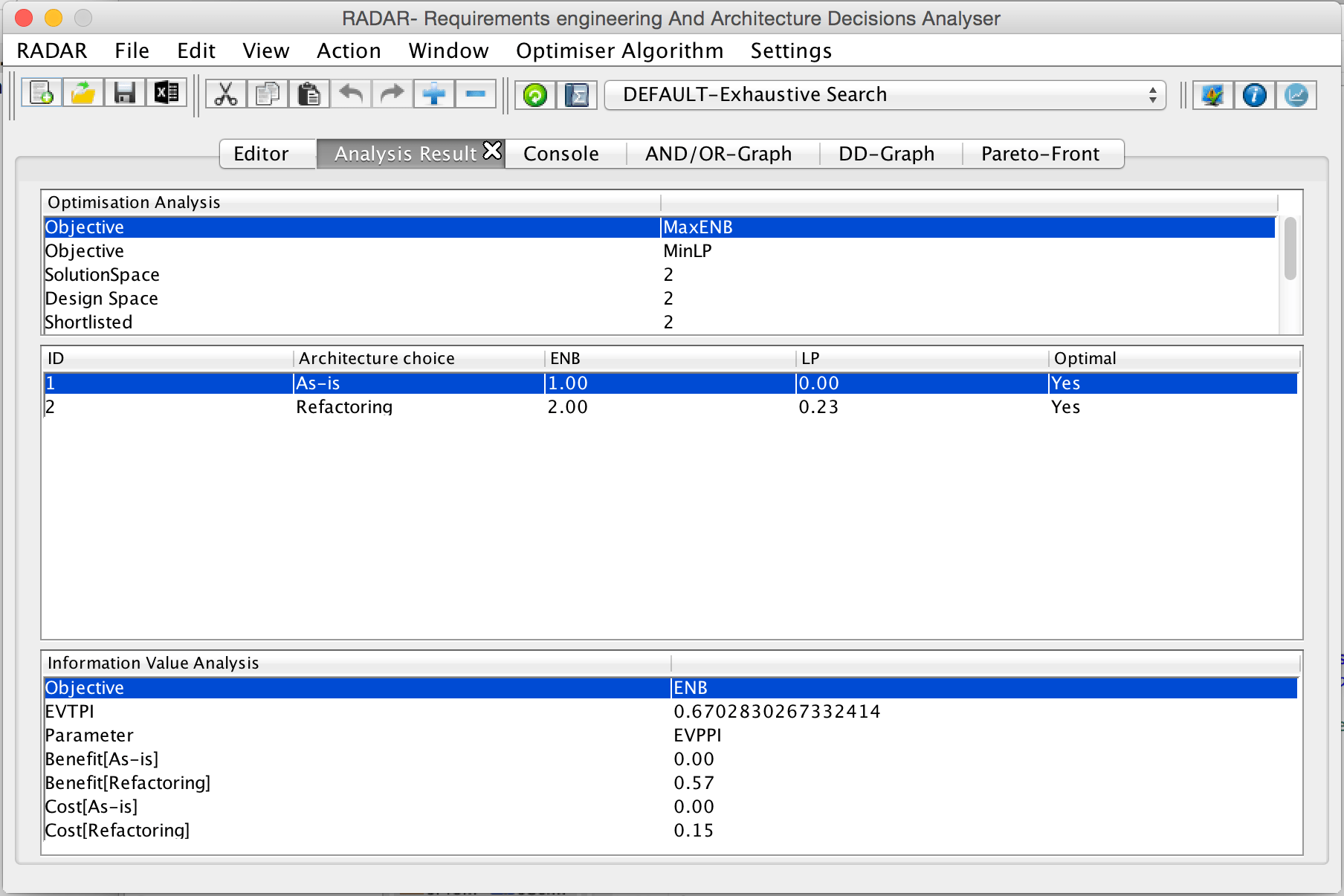
Task: Click the green refresh icon
Action: (x=535, y=94)
